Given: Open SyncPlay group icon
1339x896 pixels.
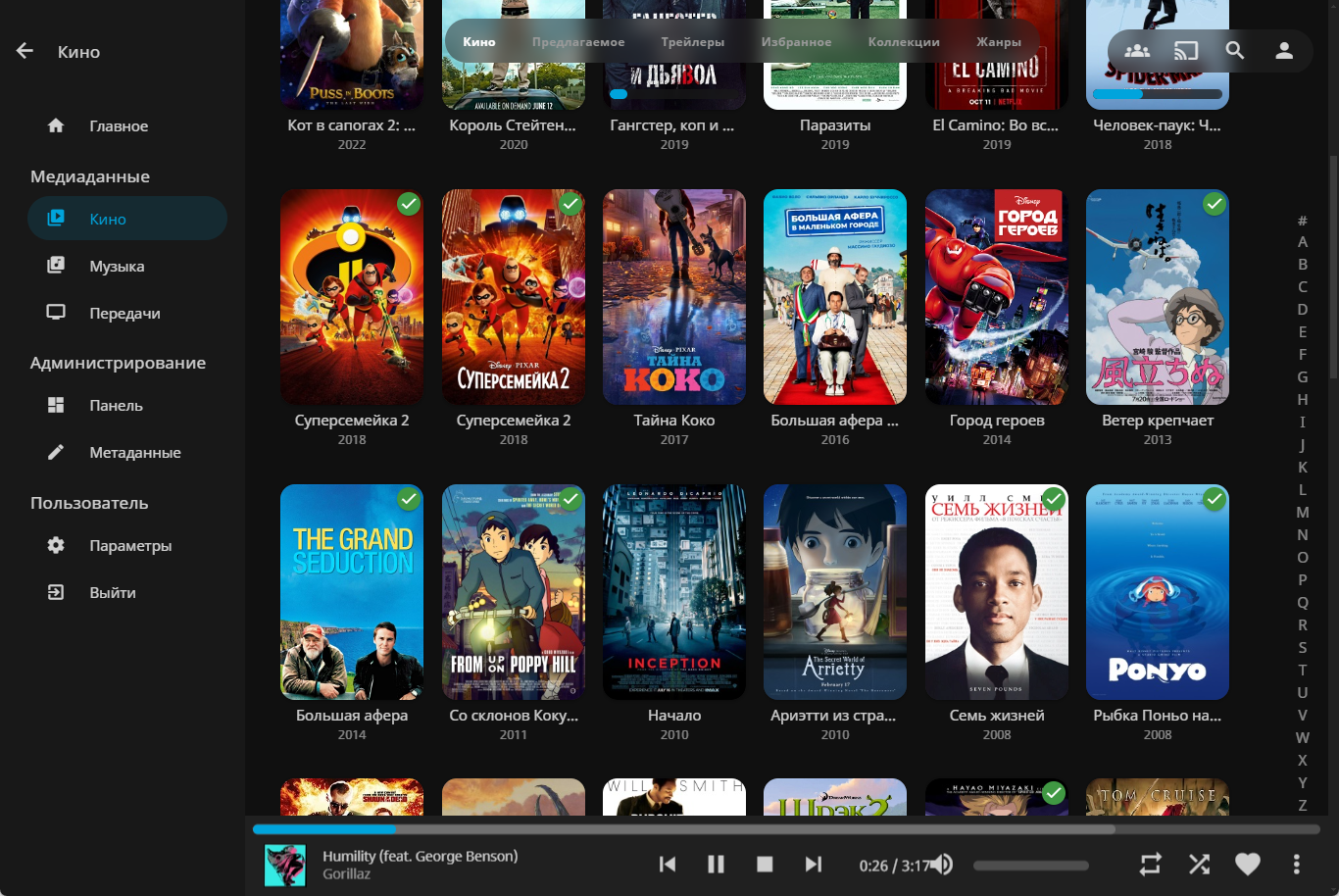Looking at the screenshot, I should 1137,51.
